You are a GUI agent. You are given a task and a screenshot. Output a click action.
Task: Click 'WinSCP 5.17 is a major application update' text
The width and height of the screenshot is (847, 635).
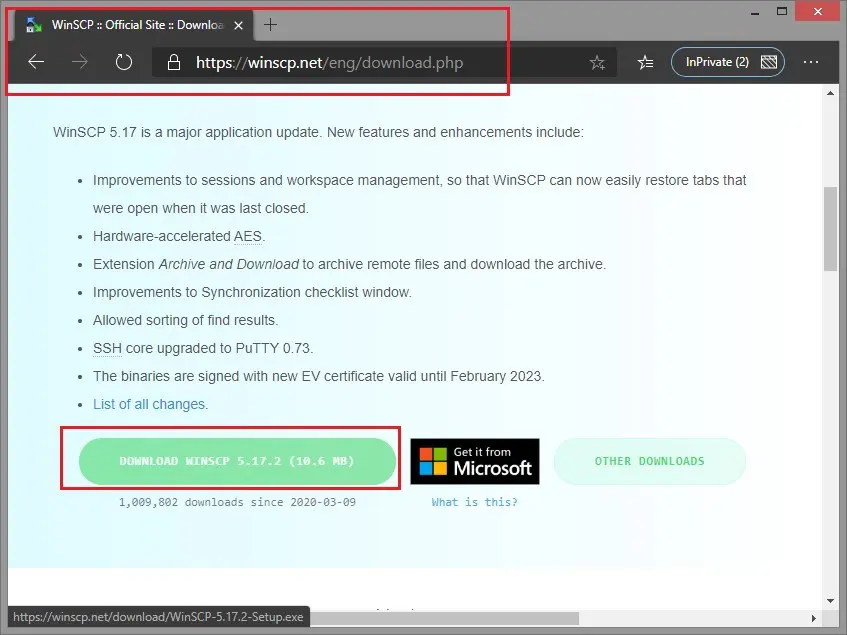click(x=186, y=132)
